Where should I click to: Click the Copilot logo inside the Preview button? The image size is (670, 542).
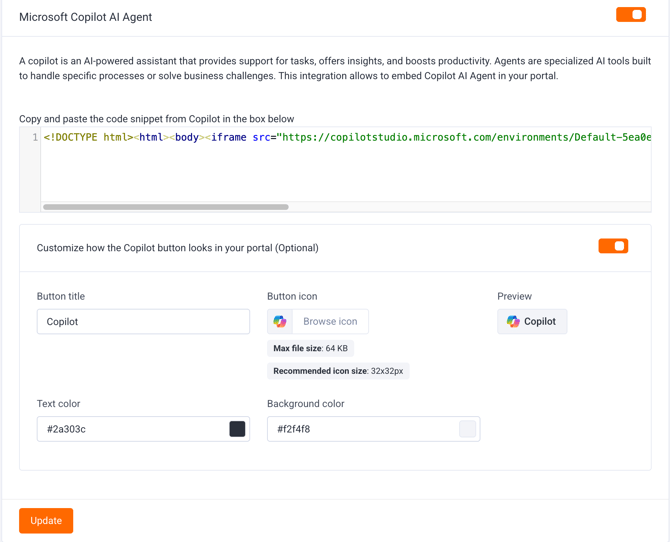(513, 322)
